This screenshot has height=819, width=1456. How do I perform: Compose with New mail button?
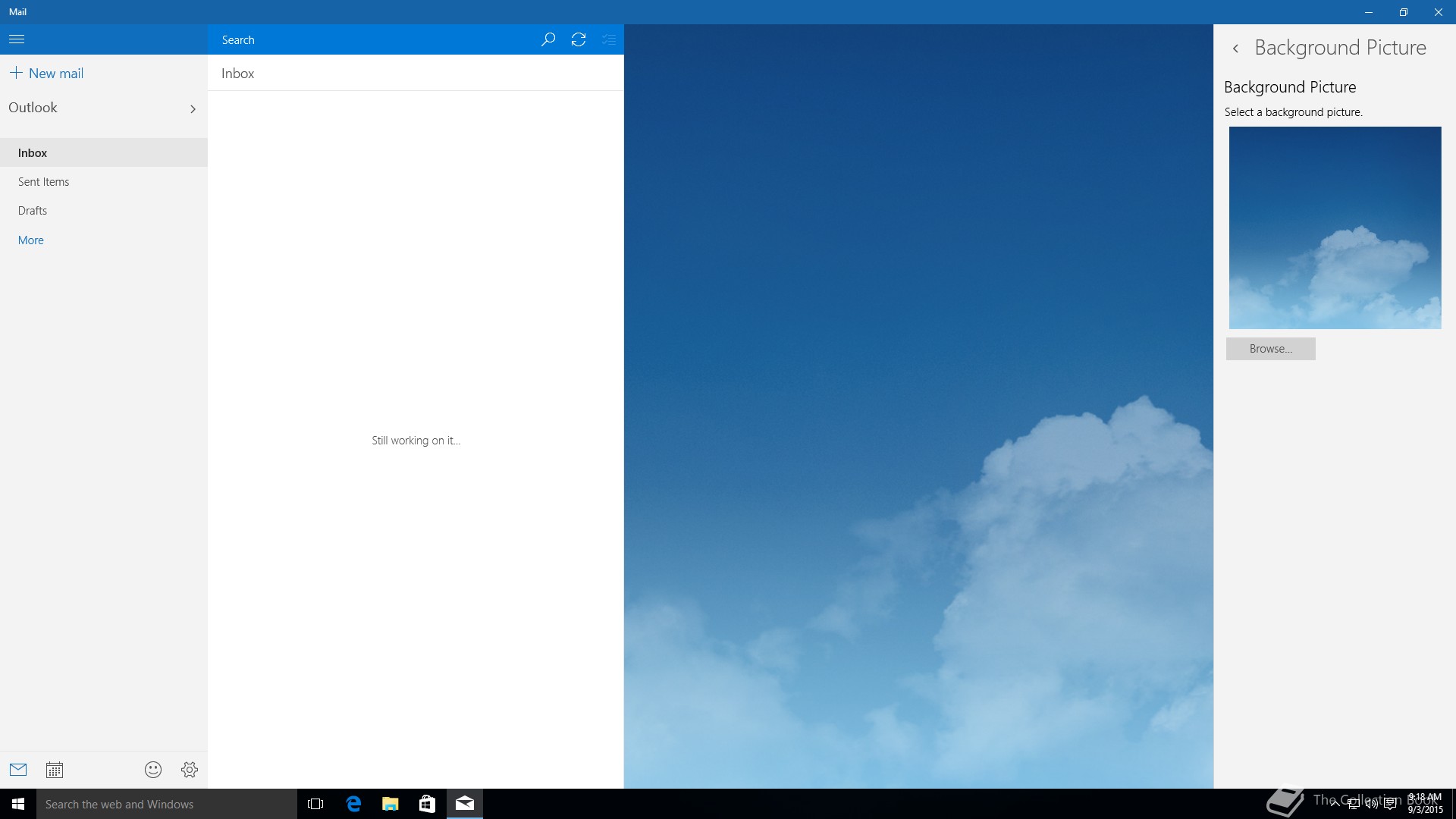[47, 74]
